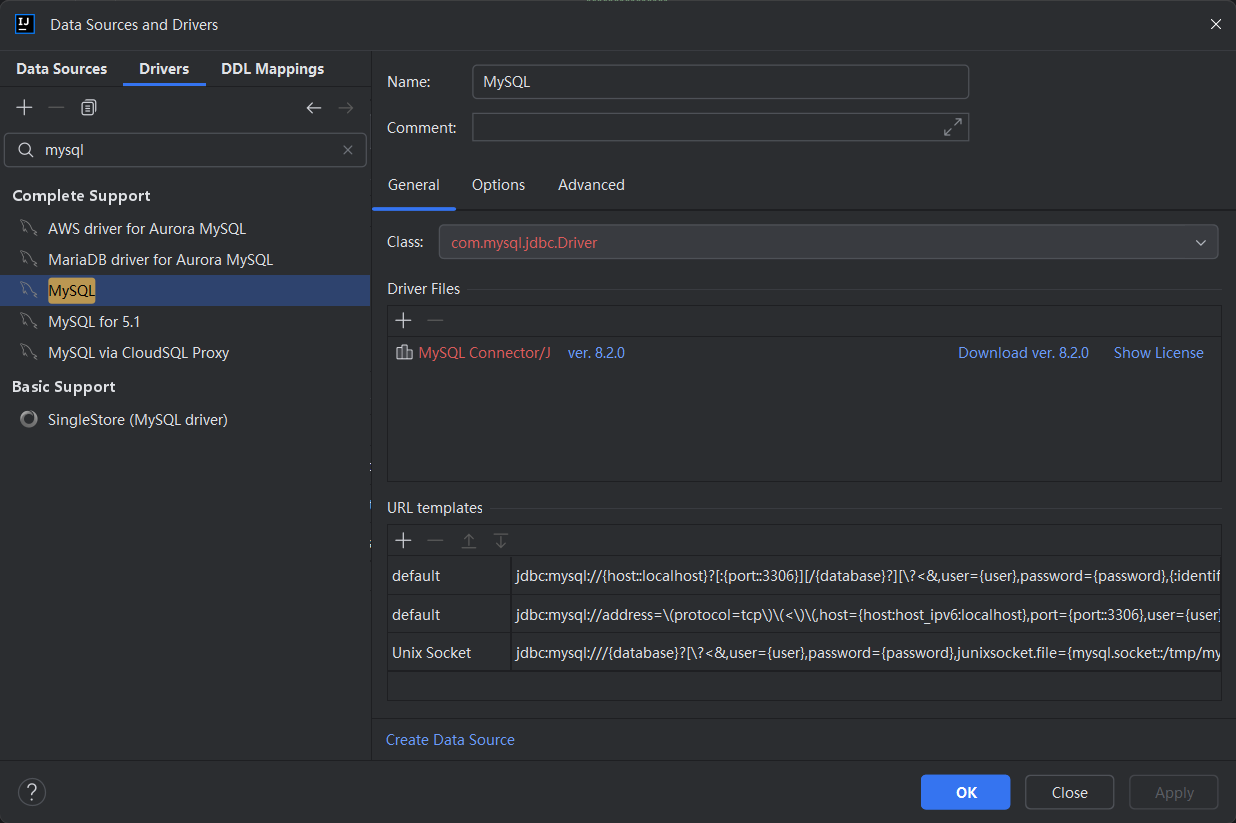Click AWS driver for Aurora MySQL icon

coord(28,228)
